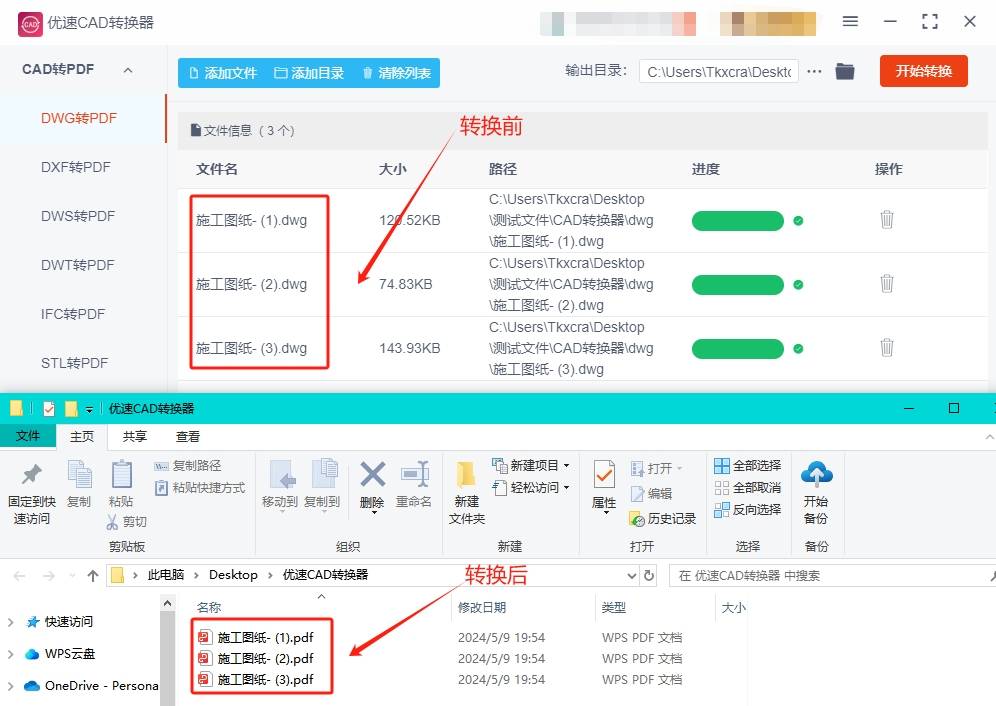The image size is (996, 706).
Task: Click the file name 施工图纸- (1).dwg
Action: click(251, 221)
